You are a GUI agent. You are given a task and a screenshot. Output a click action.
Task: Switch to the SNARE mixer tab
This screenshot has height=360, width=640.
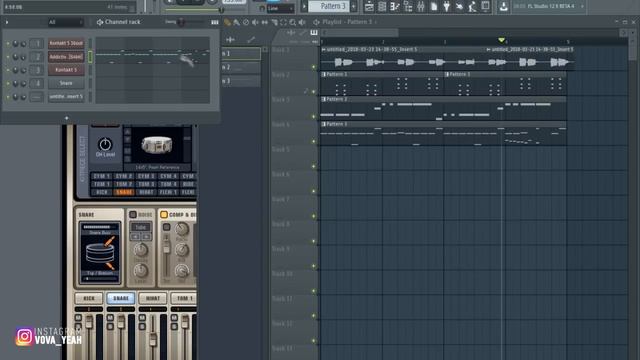(x=121, y=298)
